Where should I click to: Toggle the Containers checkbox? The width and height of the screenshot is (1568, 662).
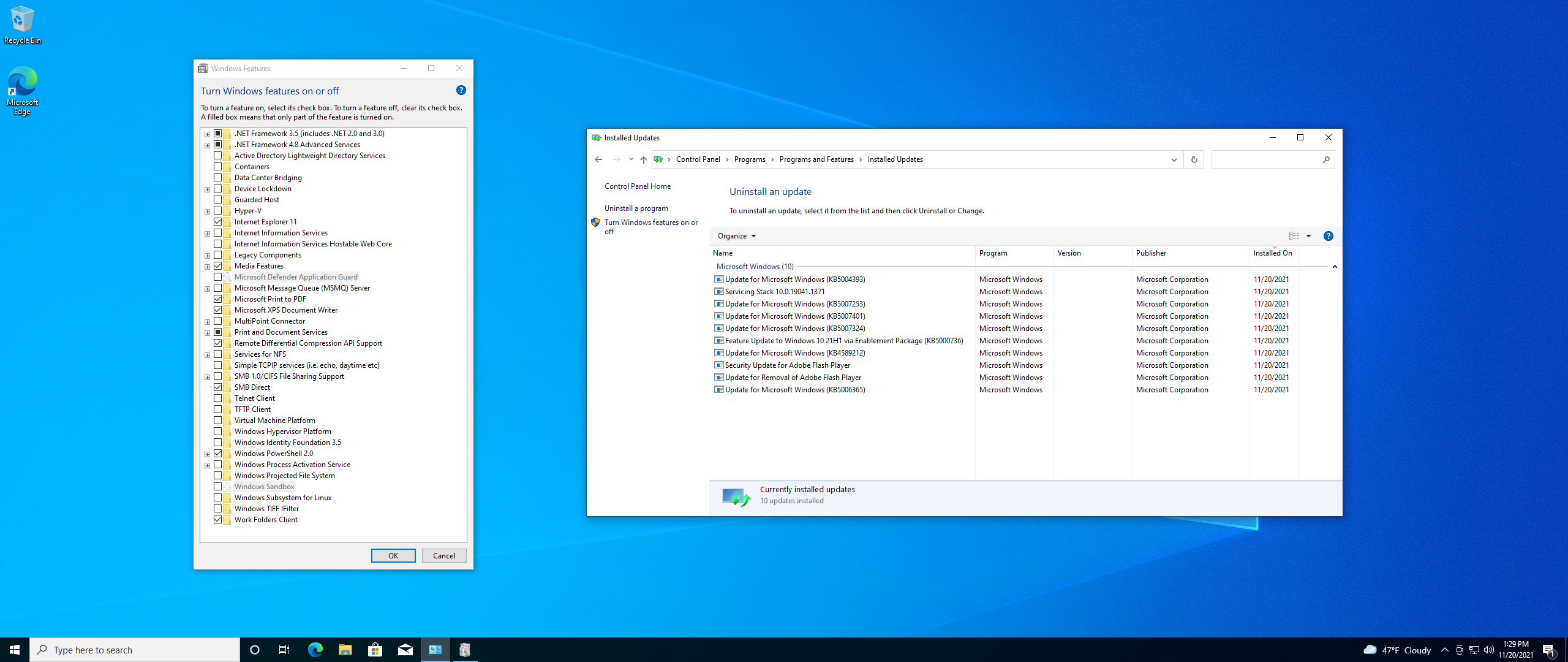tap(217, 167)
